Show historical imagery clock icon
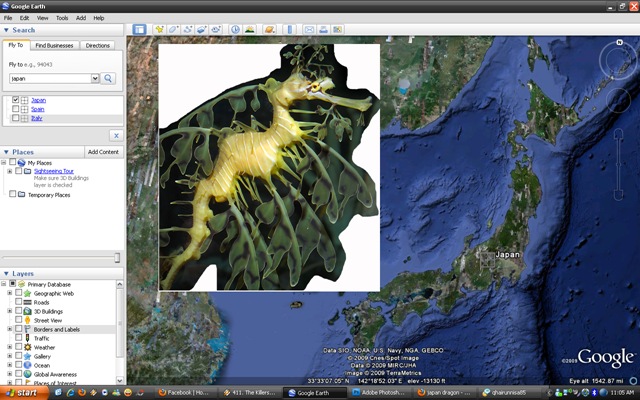This screenshot has width=640, height=400. tap(235, 29)
